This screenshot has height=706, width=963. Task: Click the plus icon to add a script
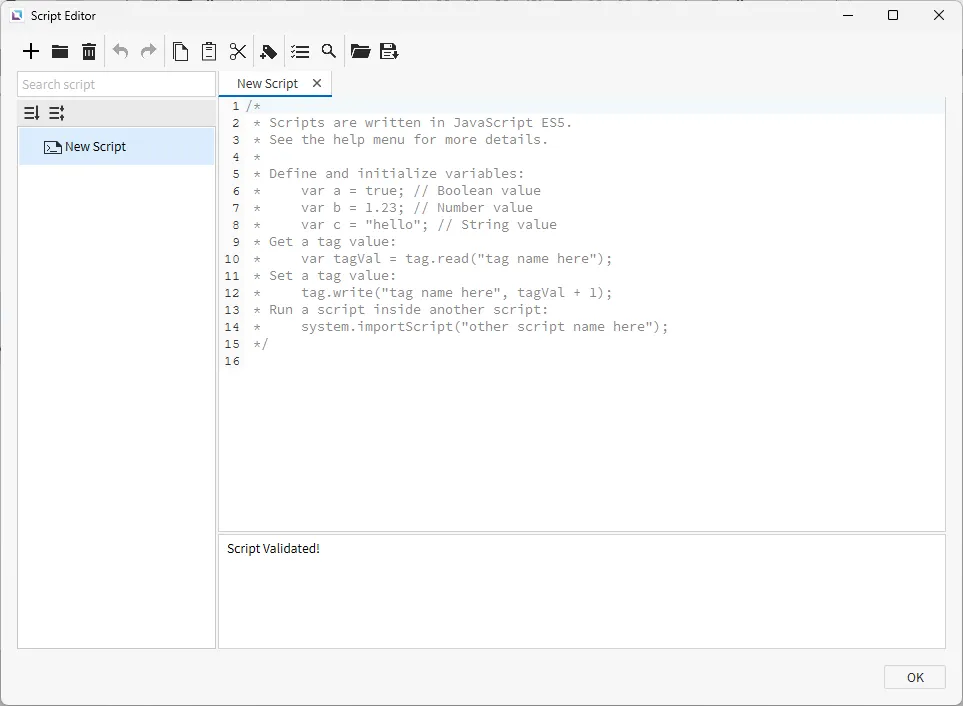click(31, 51)
